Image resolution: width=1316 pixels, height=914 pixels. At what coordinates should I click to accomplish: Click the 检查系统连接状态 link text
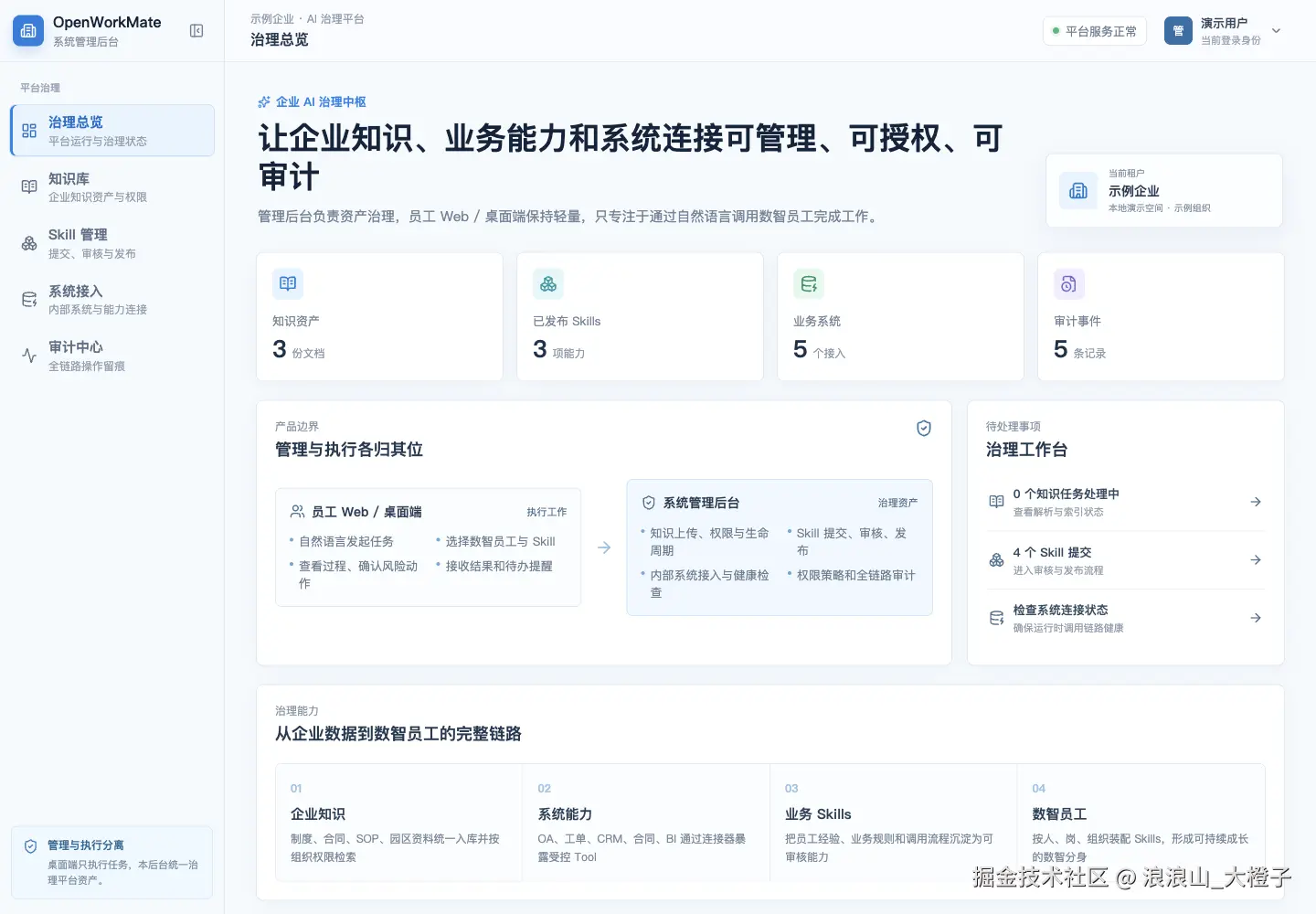(1060, 610)
